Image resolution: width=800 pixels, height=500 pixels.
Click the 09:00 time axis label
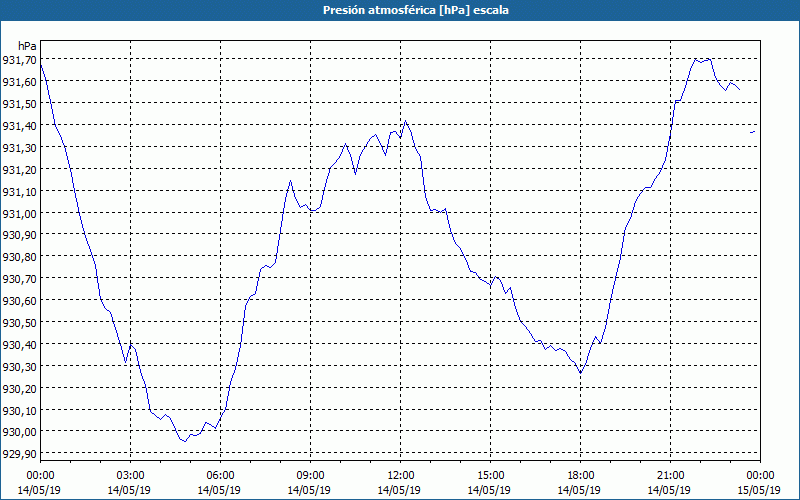(x=310, y=476)
